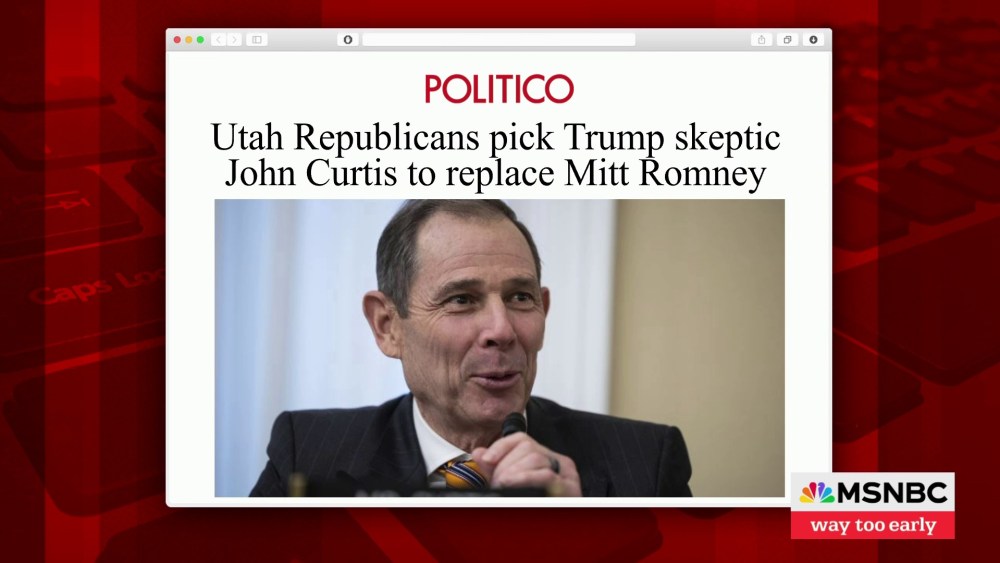Click the NBC peacock icon
The width and height of the screenshot is (1000, 563).
[x=817, y=493]
